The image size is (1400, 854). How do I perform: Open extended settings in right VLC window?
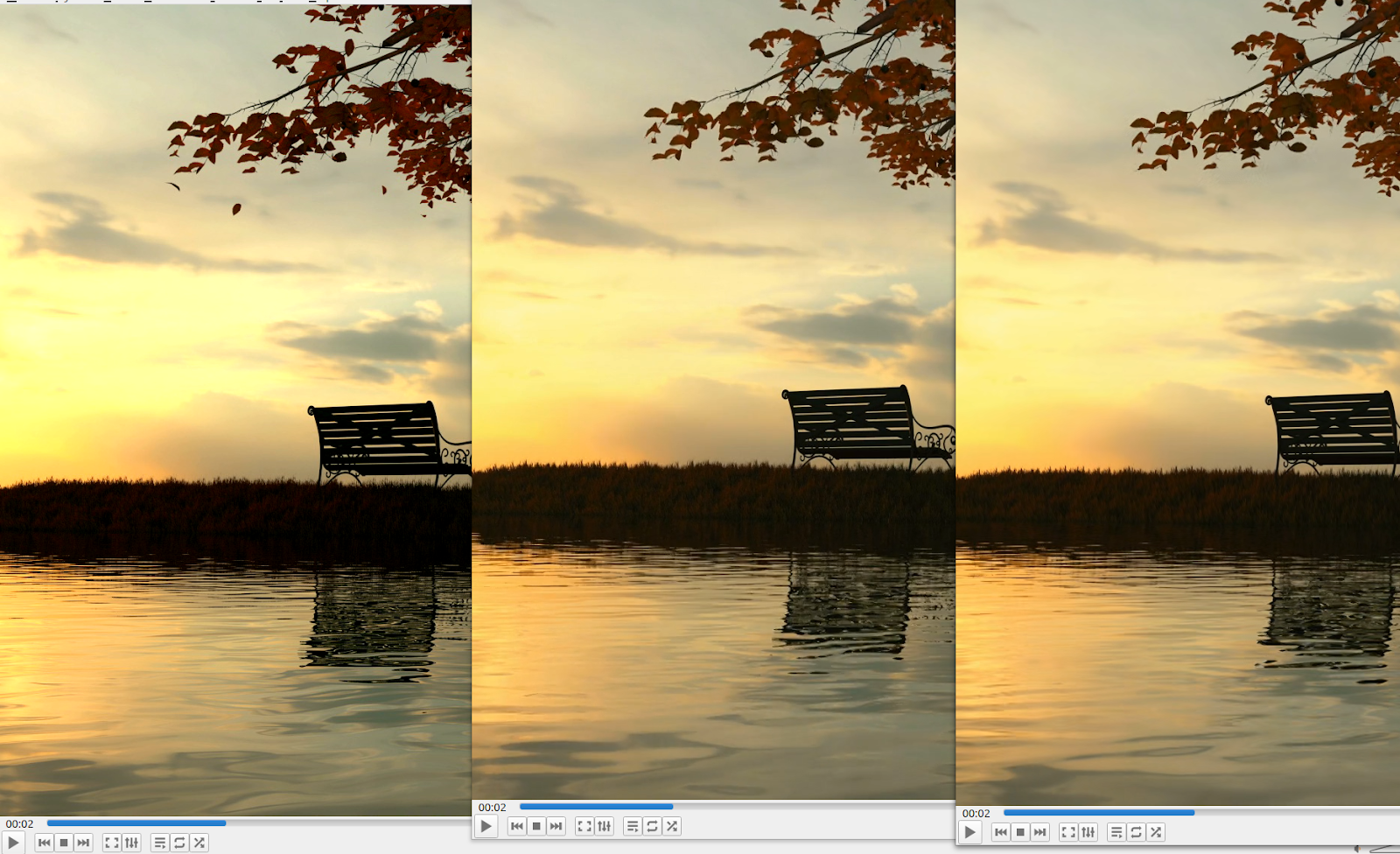1088,832
